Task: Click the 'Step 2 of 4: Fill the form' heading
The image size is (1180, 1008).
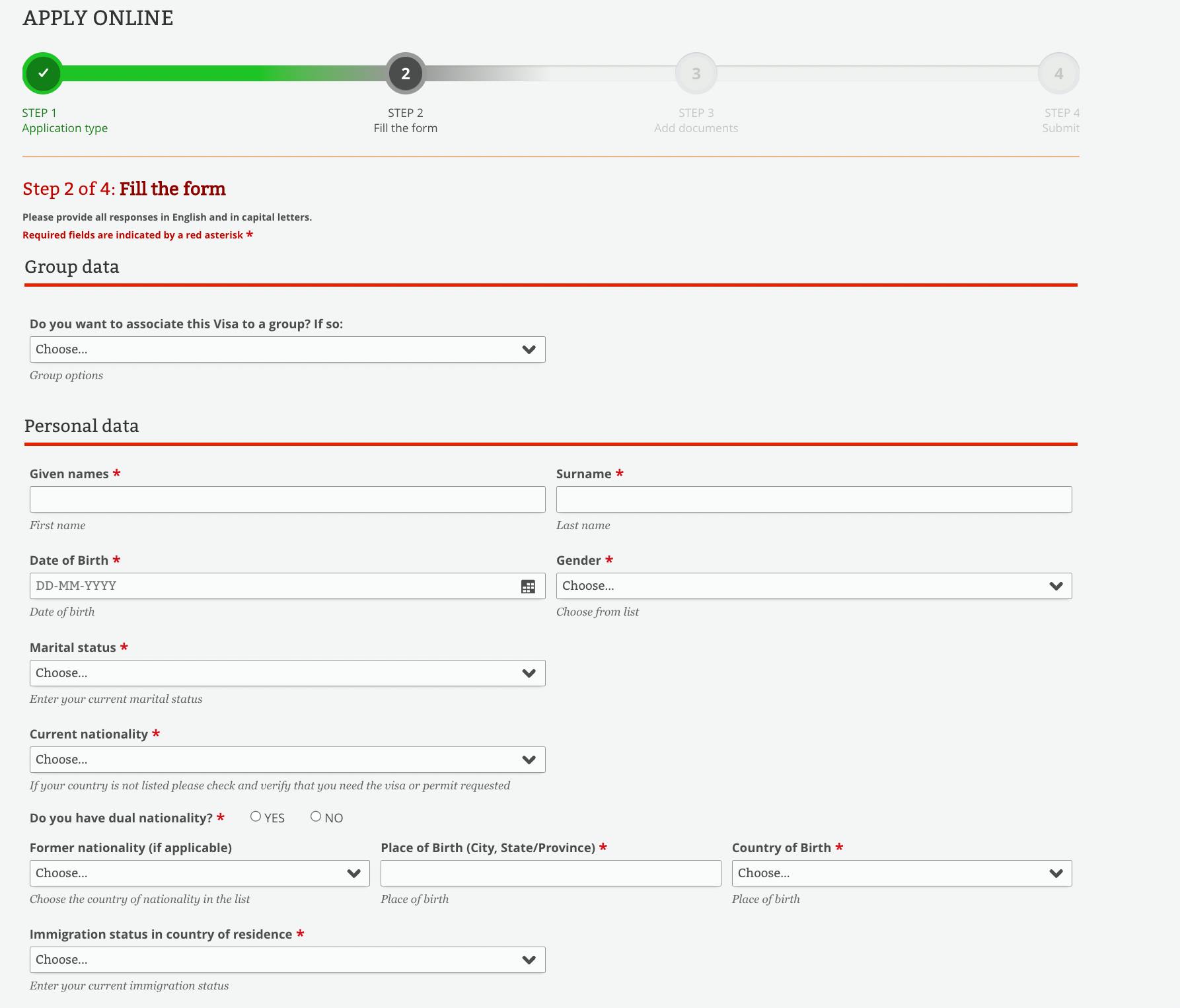Action: (124, 189)
